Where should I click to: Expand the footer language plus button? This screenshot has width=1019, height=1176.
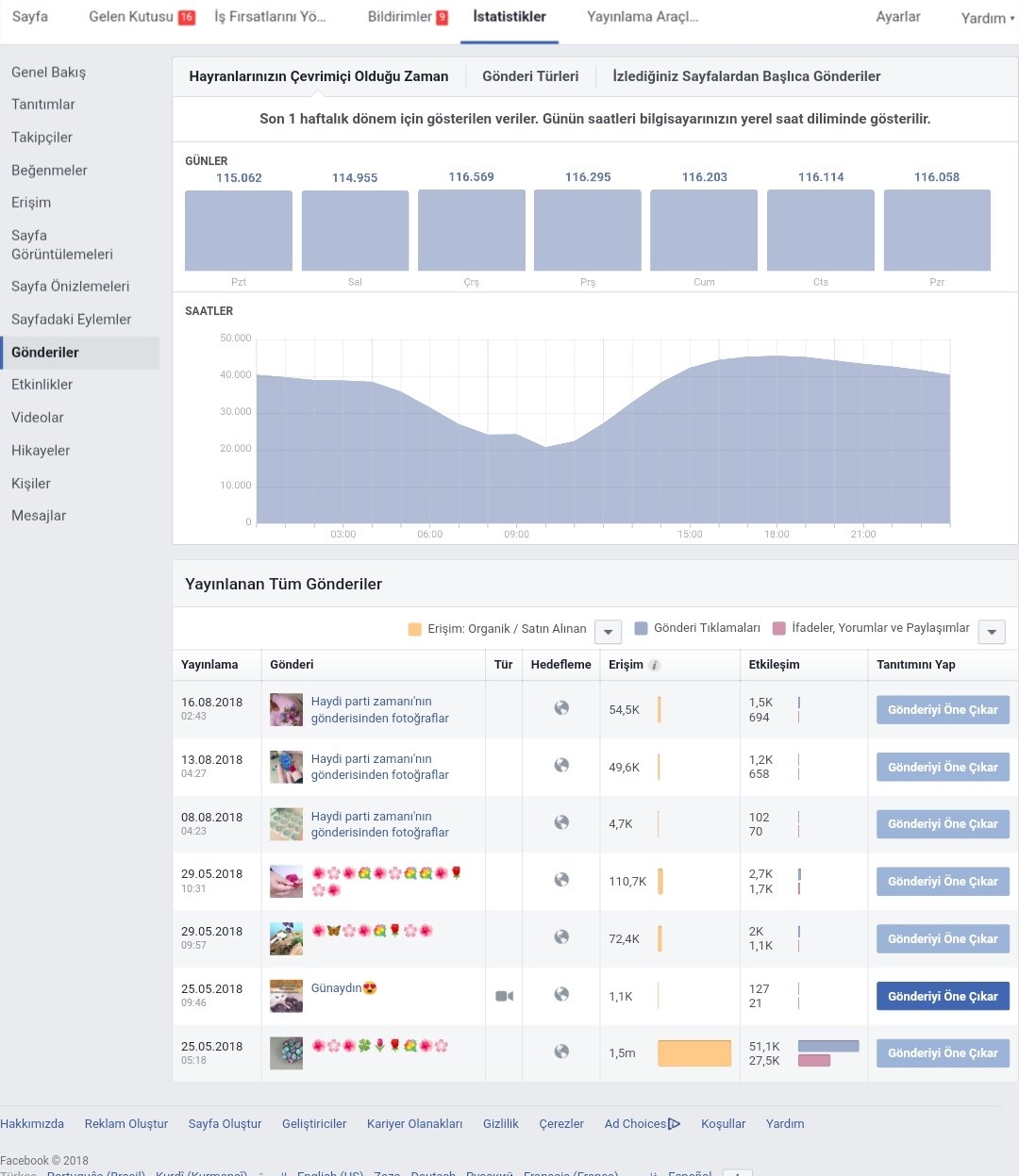[x=738, y=1172]
